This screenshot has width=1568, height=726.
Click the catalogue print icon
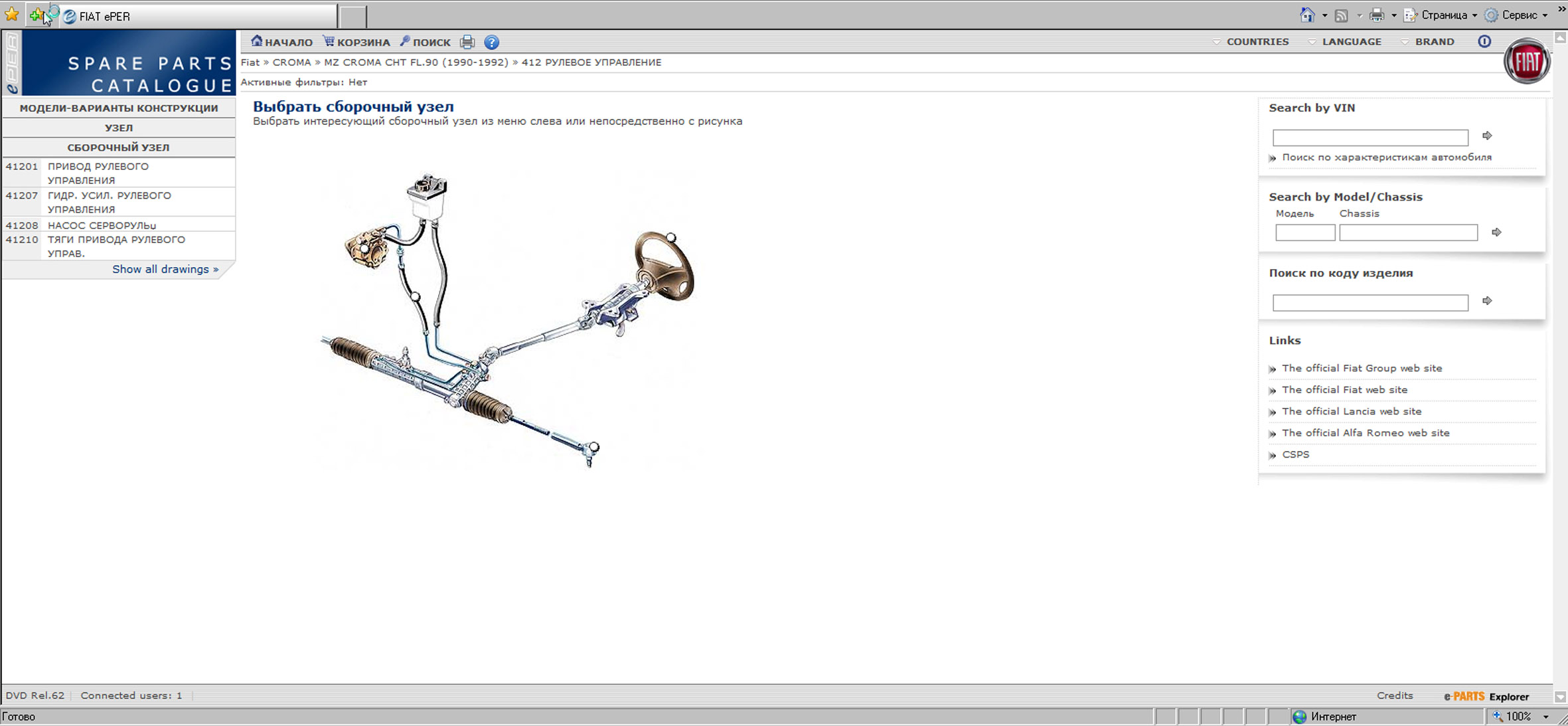[467, 43]
